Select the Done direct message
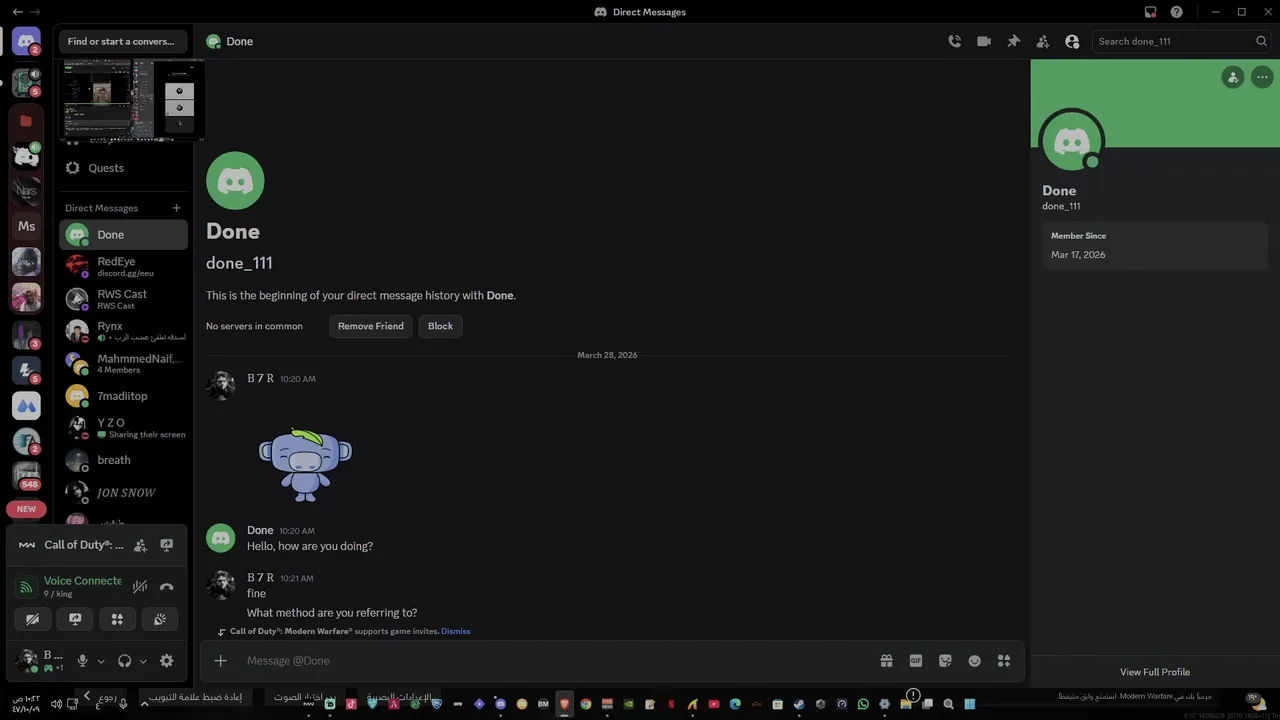The width and height of the screenshot is (1280, 720). point(123,235)
